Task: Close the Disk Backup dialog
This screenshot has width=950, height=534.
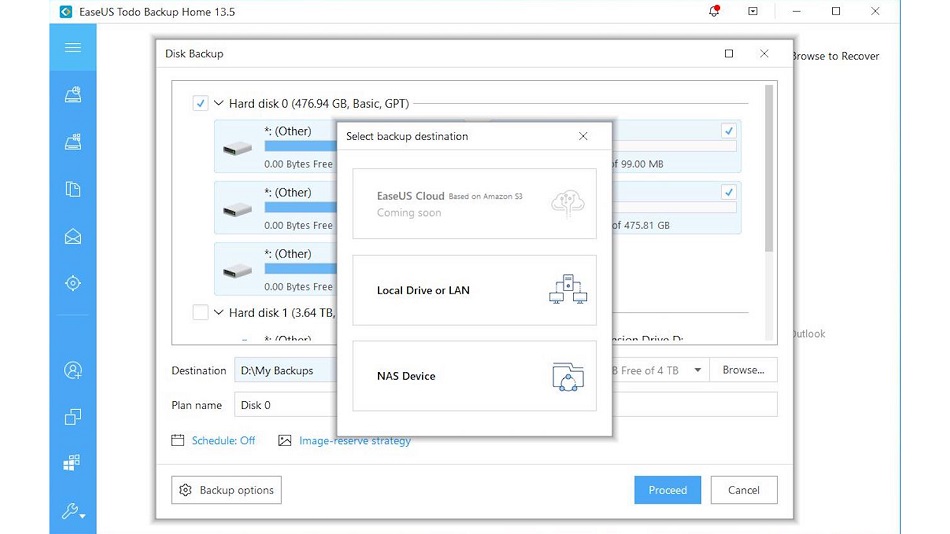Action: [764, 53]
